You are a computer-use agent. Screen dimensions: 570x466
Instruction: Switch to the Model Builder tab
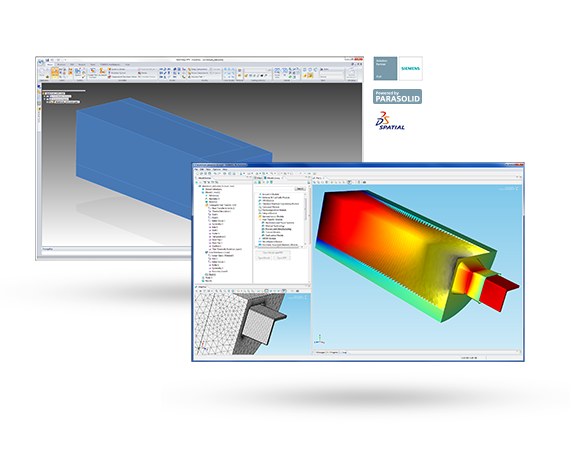(x=204, y=178)
